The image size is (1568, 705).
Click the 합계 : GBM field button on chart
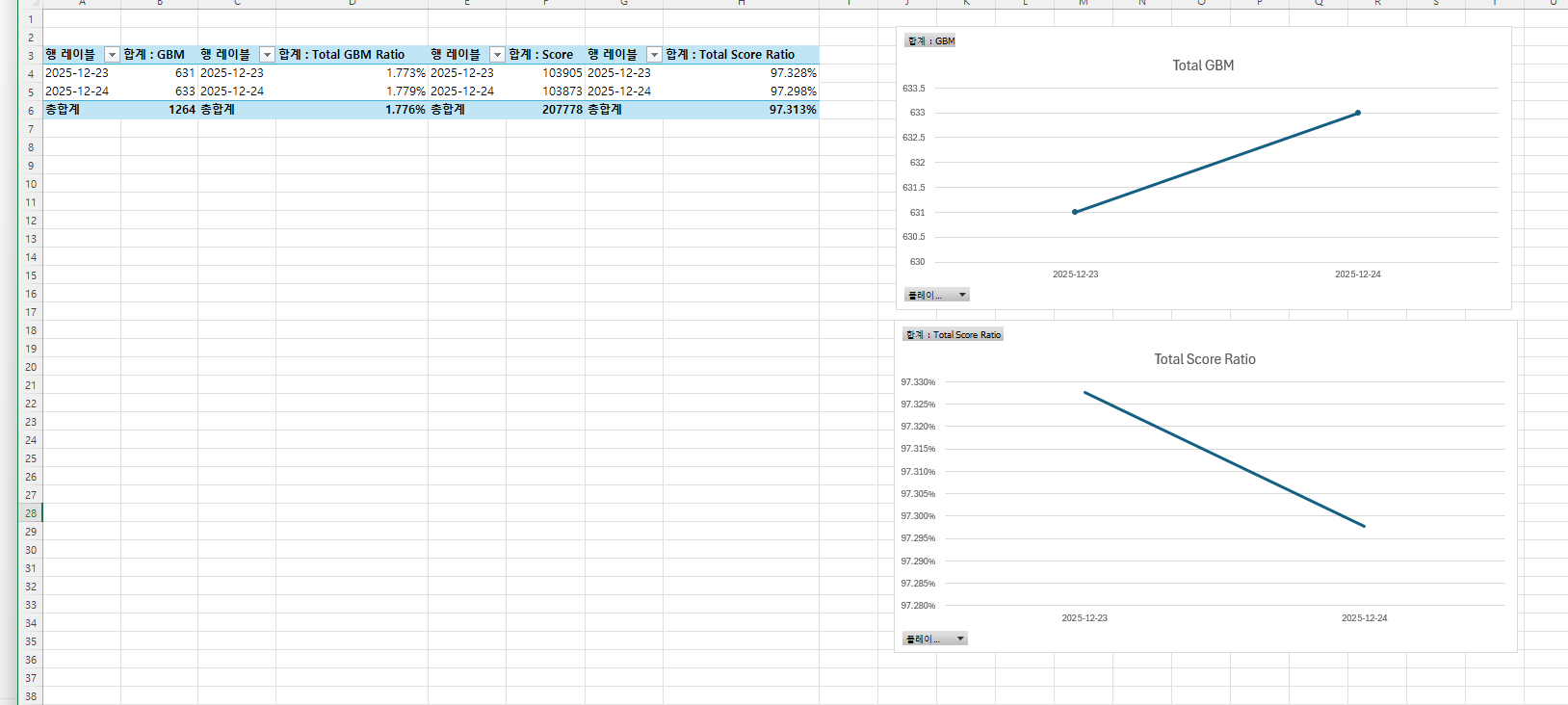click(x=930, y=40)
